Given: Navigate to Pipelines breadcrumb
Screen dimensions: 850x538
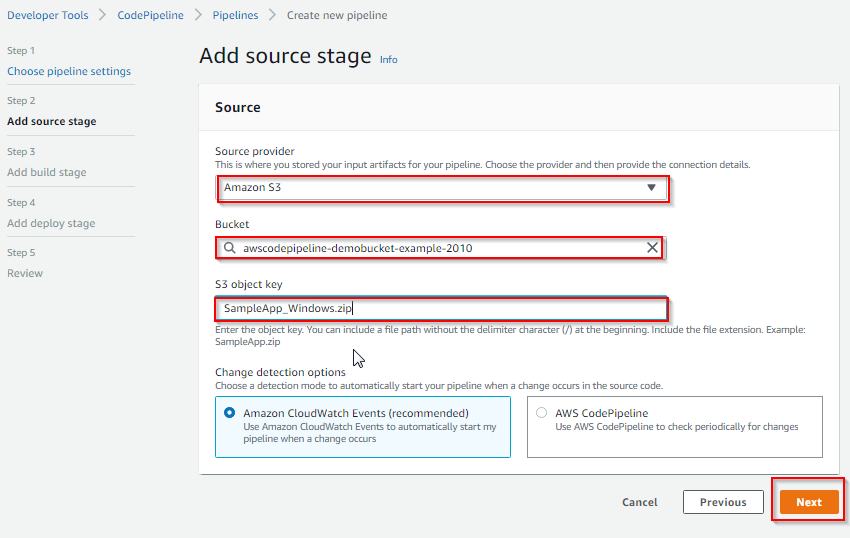Looking at the screenshot, I should pos(235,15).
